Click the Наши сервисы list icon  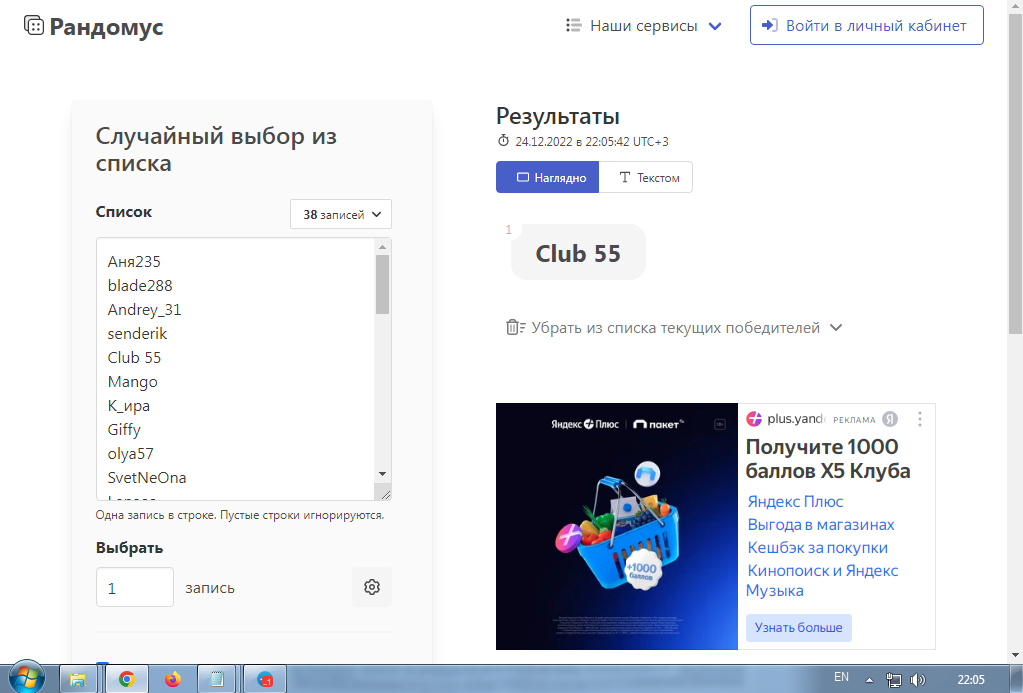[573, 25]
